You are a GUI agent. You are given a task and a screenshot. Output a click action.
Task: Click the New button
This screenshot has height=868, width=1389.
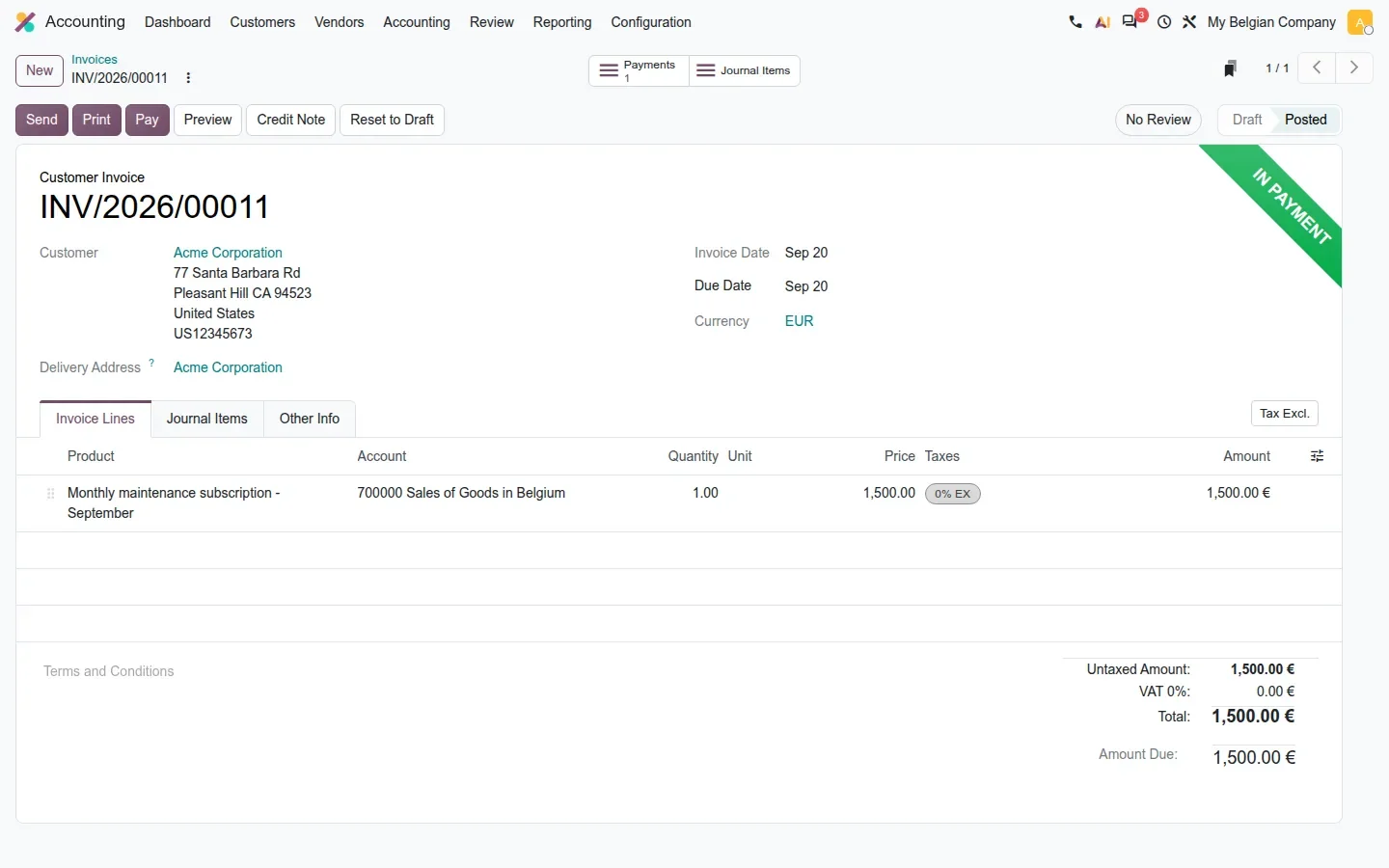pyautogui.click(x=40, y=70)
